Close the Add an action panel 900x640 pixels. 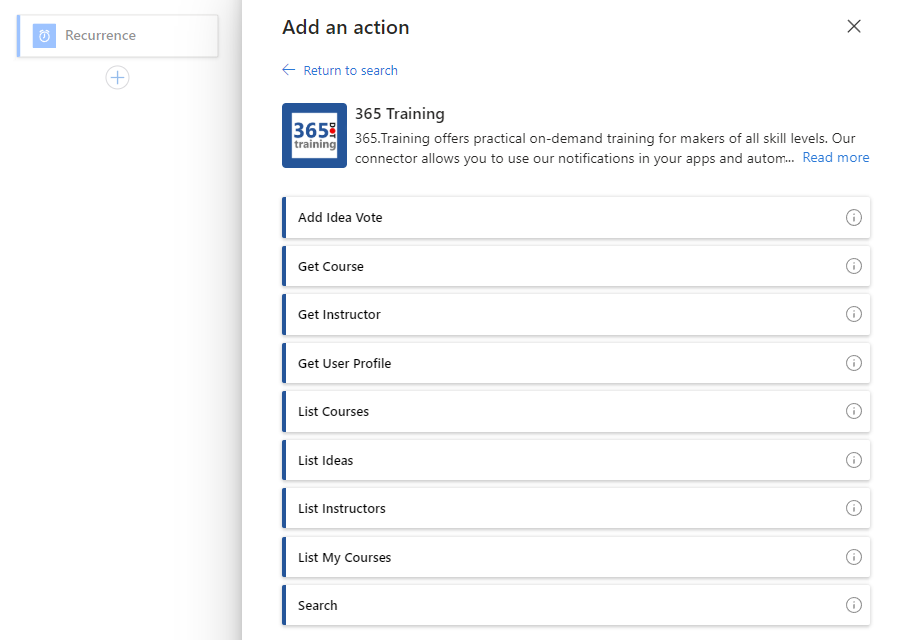click(x=853, y=27)
